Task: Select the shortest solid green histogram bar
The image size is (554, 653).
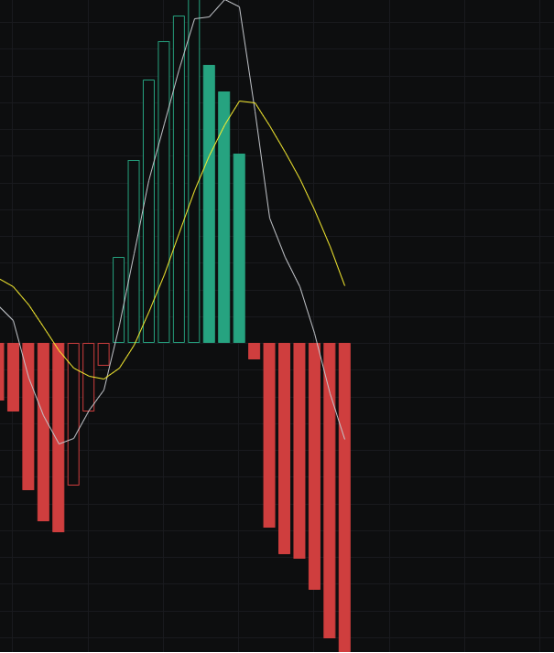Action: tap(239, 249)
